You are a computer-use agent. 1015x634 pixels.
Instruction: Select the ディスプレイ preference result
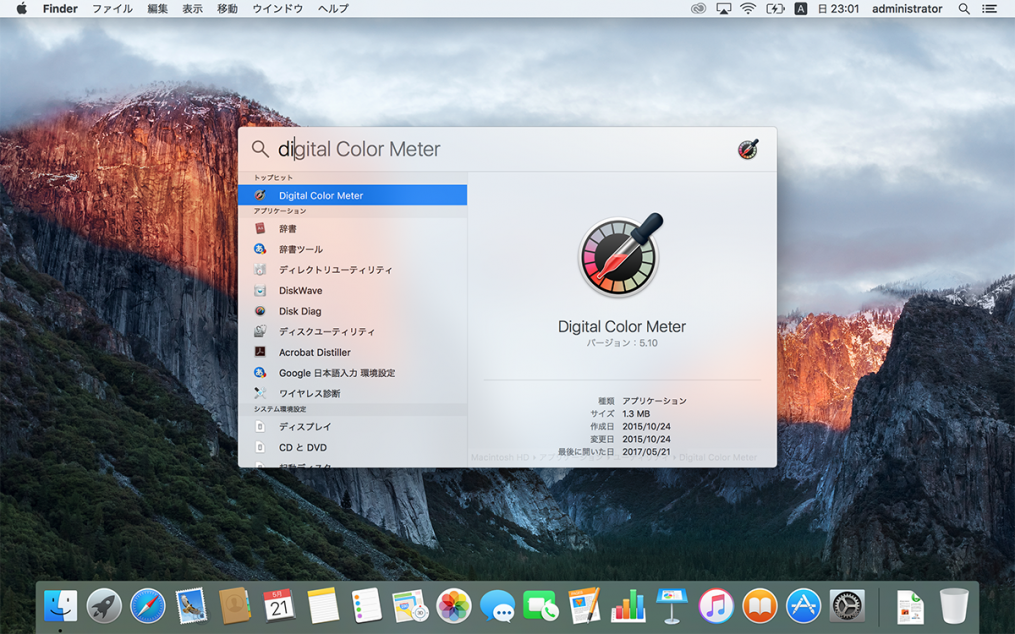click(353, 427)
